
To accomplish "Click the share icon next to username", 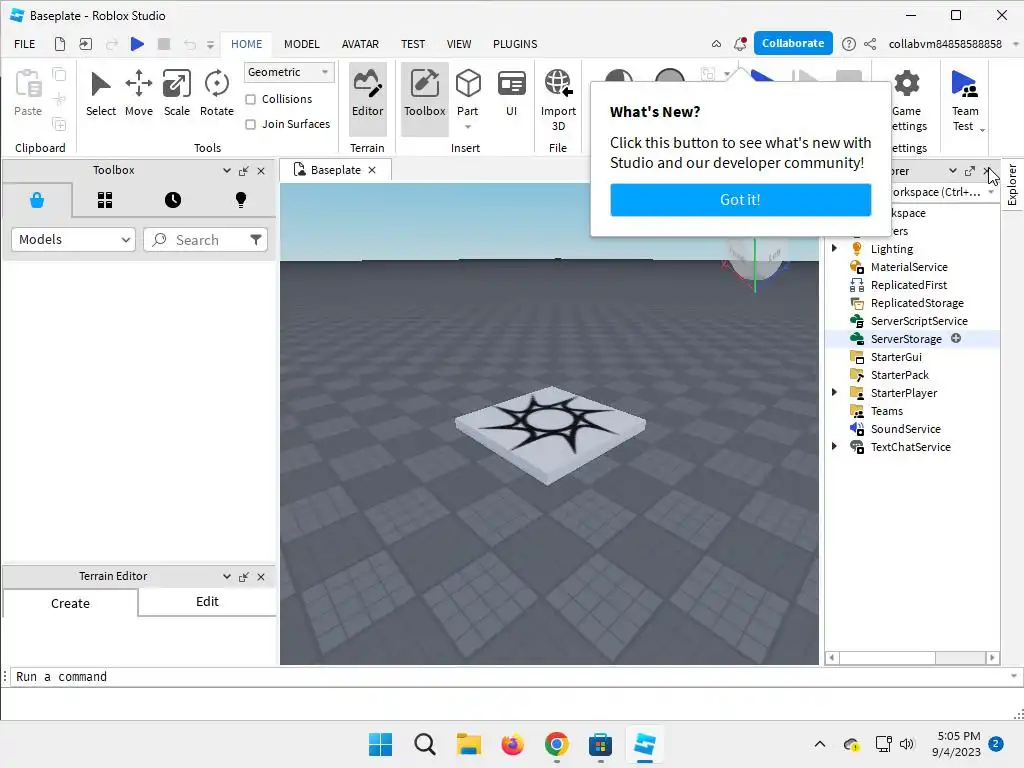I will click(x=870, y=44).
